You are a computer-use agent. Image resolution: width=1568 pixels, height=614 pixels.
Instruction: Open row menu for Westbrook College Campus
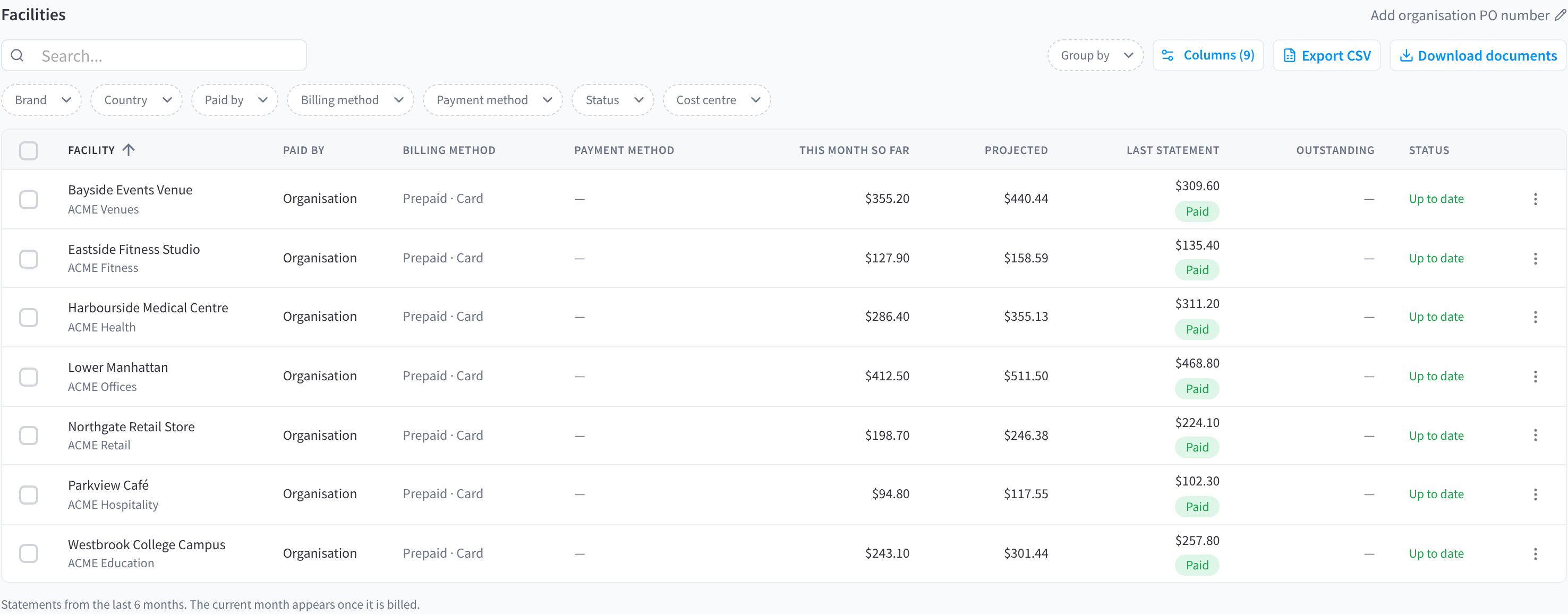click(1535, 554)
